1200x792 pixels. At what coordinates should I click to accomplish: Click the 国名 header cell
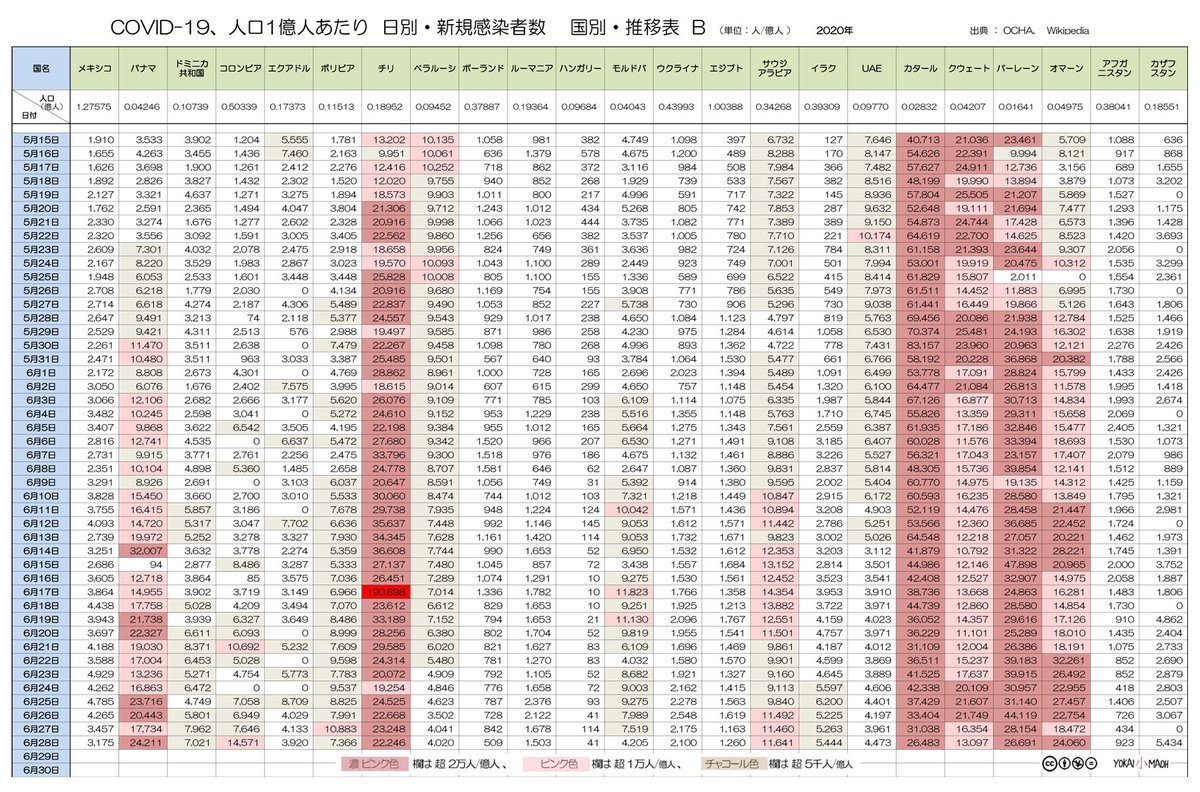pos(43,68)
